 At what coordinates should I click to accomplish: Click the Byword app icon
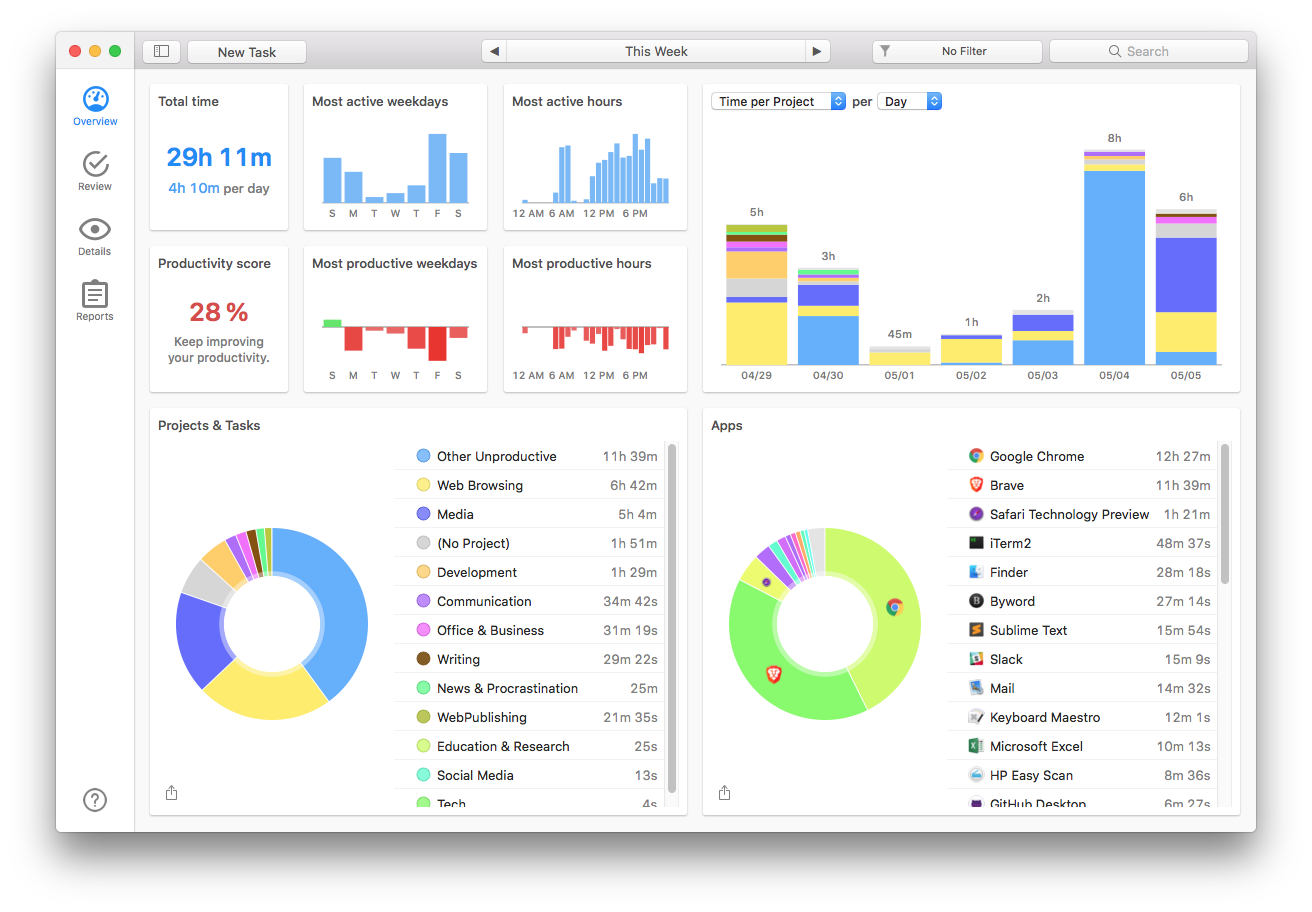tap(976, 601)
